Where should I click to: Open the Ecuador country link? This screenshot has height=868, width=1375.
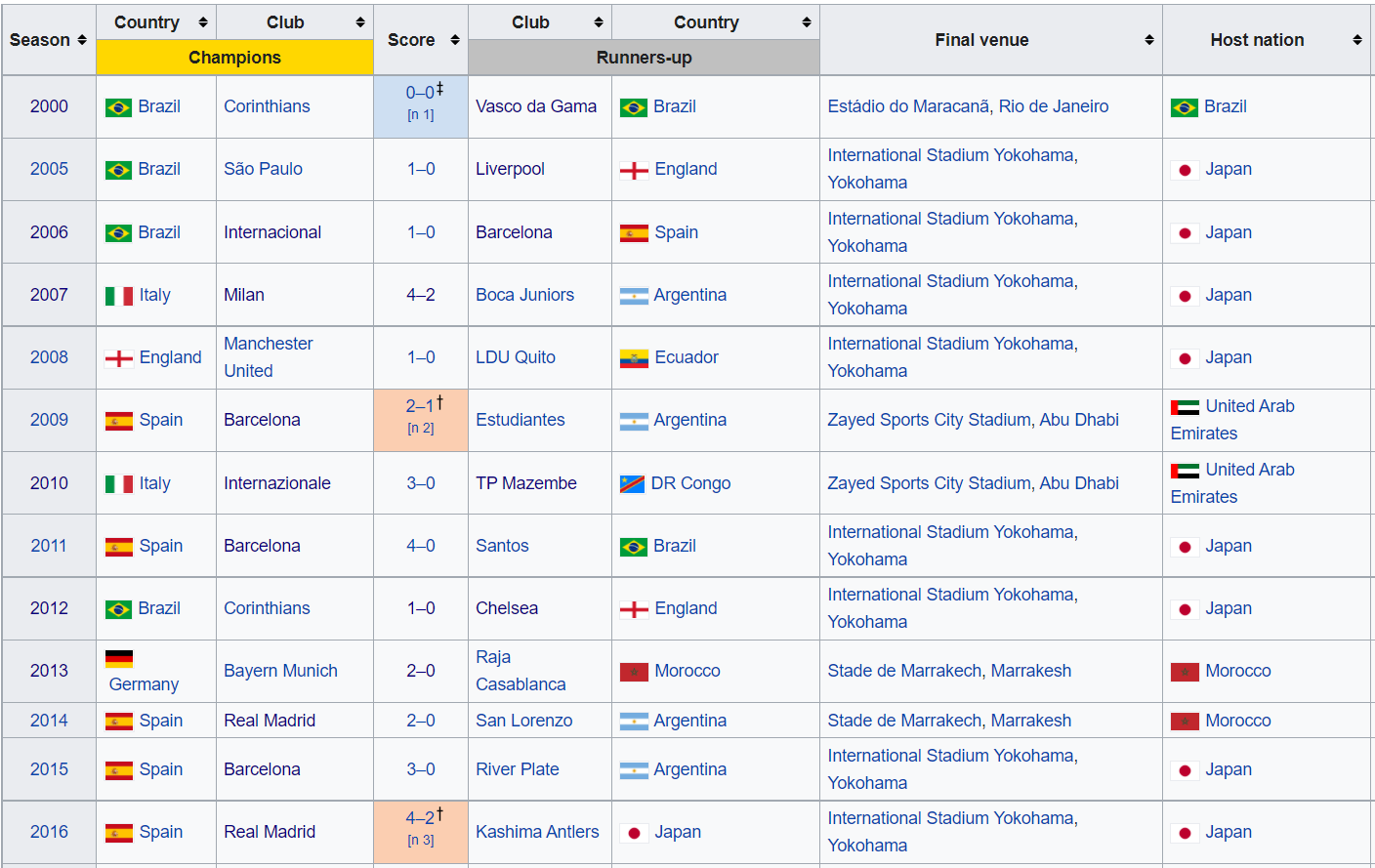pyautogui.click(x=687, y=357)
